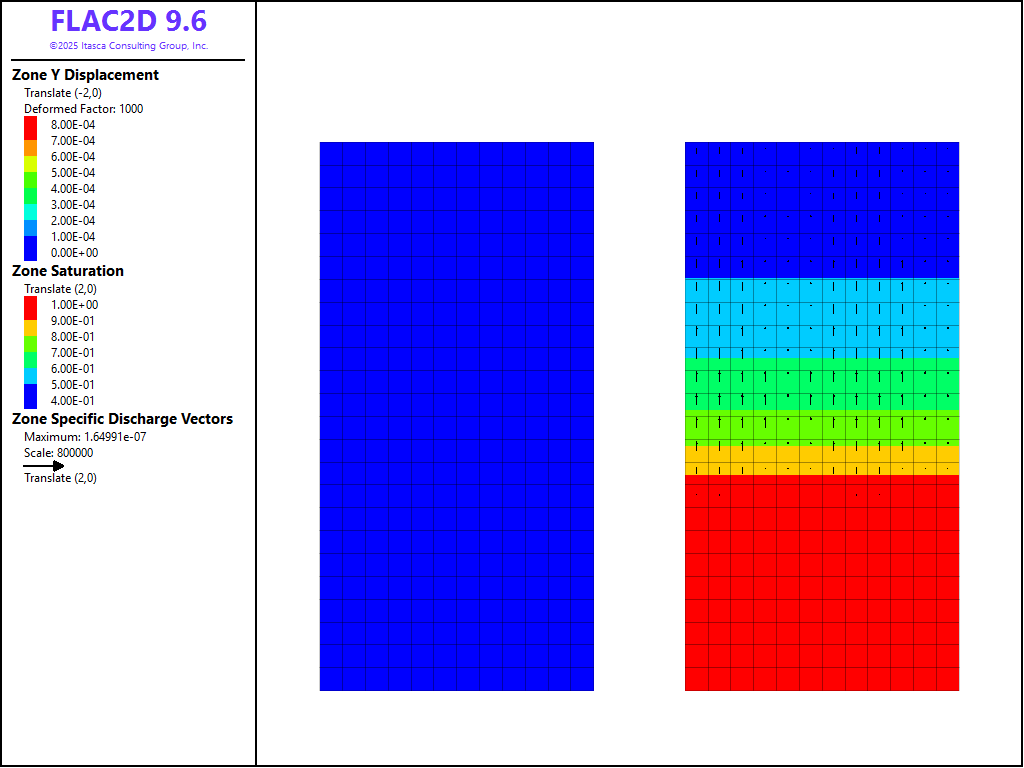This screenshot has height=768, width=1024.
Task: Click the 6.00E-04 displacement legend value
Action: pos(73,157)
